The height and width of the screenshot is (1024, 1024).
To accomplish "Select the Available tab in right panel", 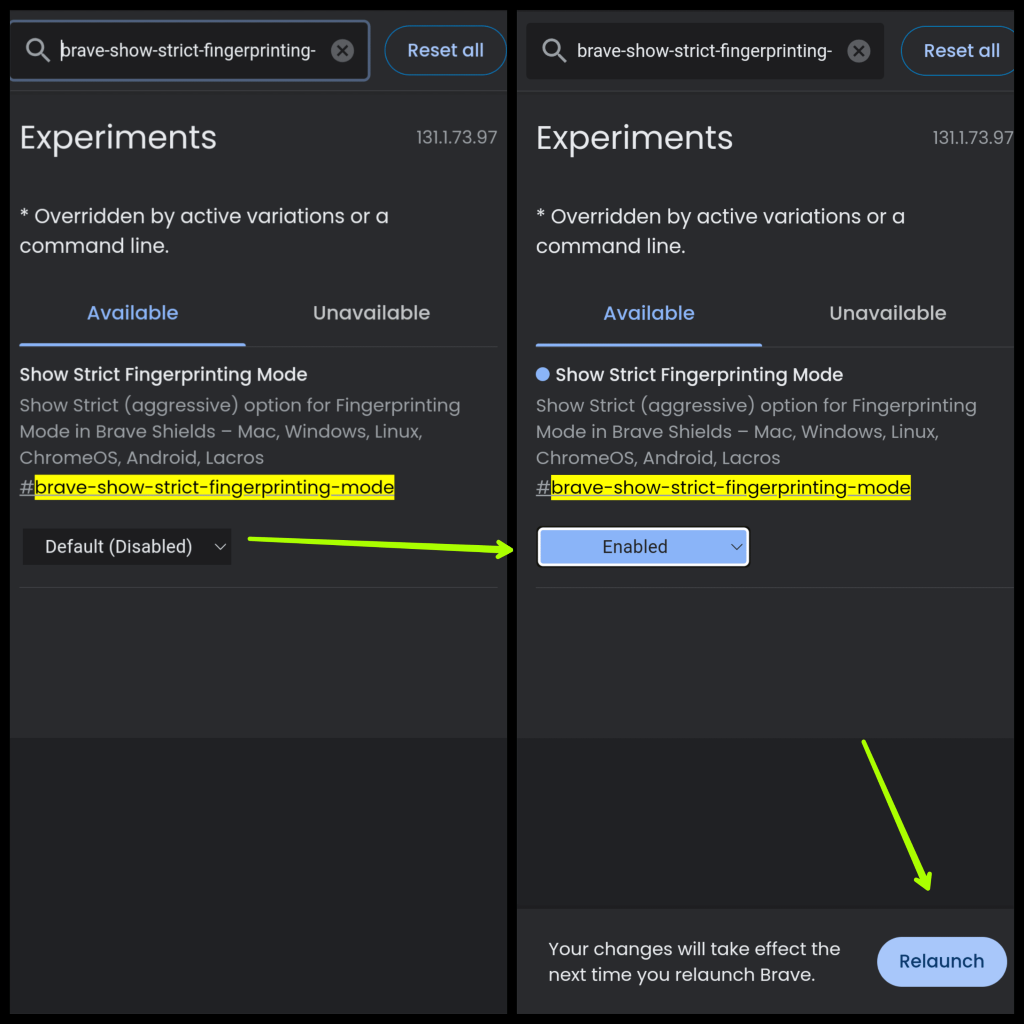I will 648,313.
